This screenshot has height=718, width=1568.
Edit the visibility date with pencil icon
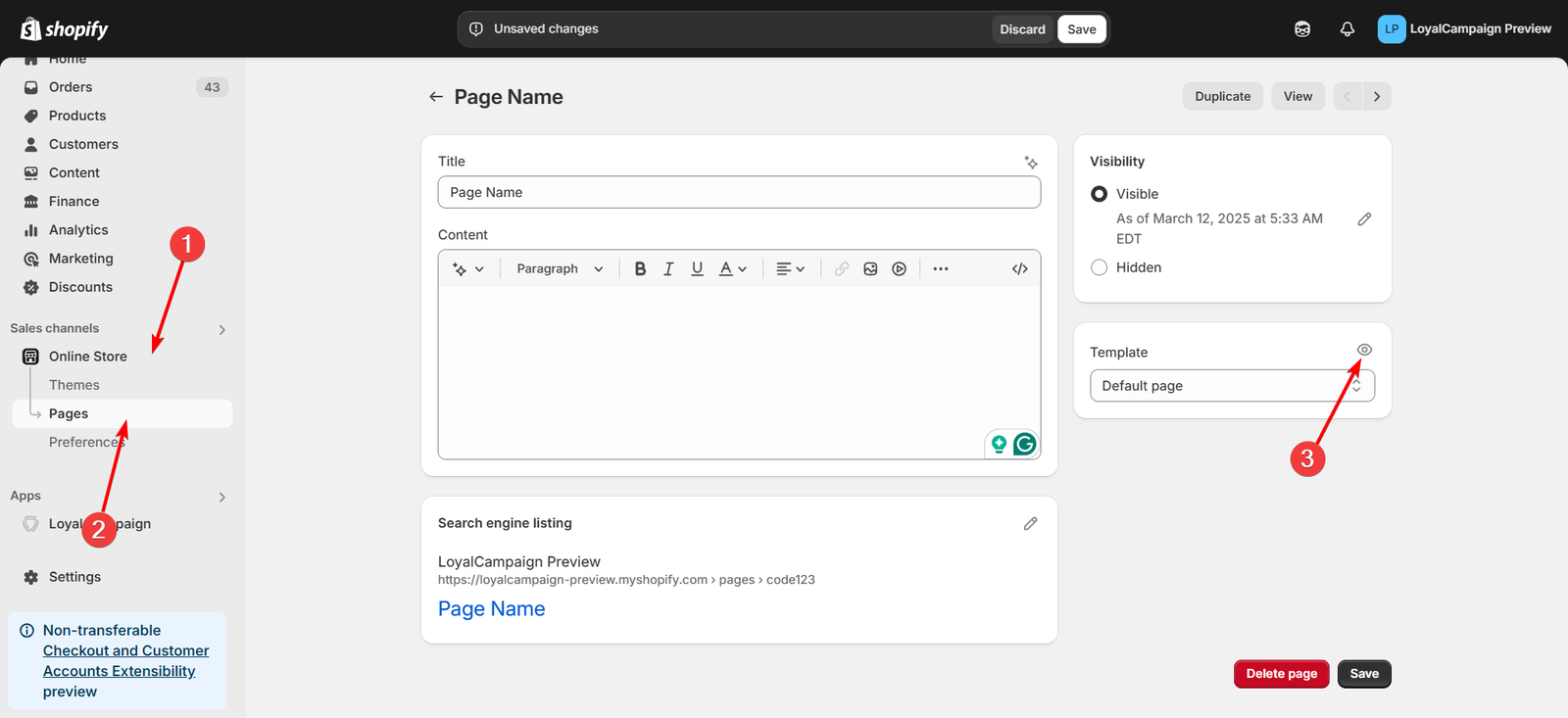tap(1364, 219)
